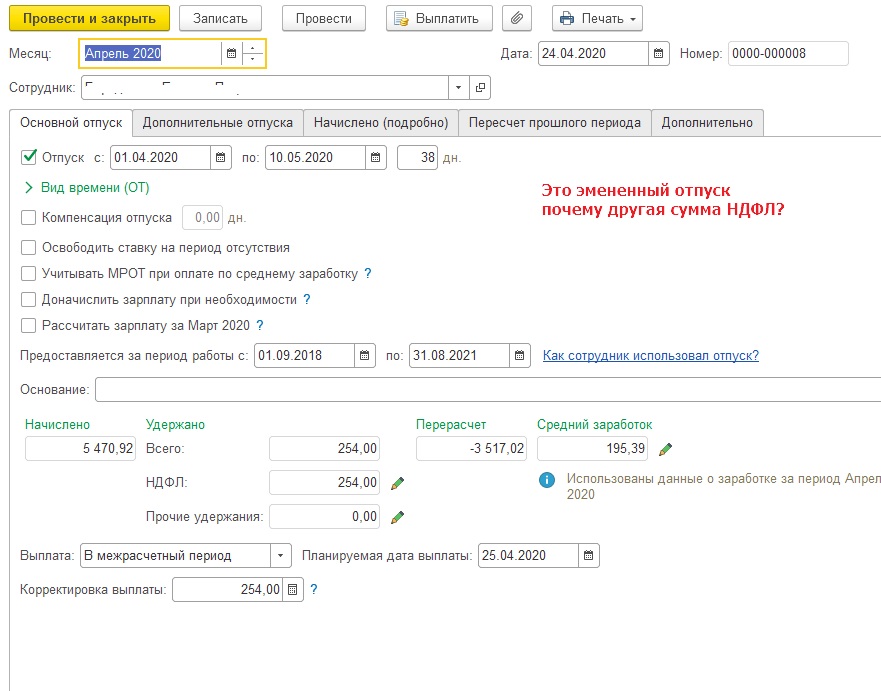The width and height of the screenshot is (881, 691).
Task: Click into the Основание text field
Action: pyautogui.click(x=480, y=389)
